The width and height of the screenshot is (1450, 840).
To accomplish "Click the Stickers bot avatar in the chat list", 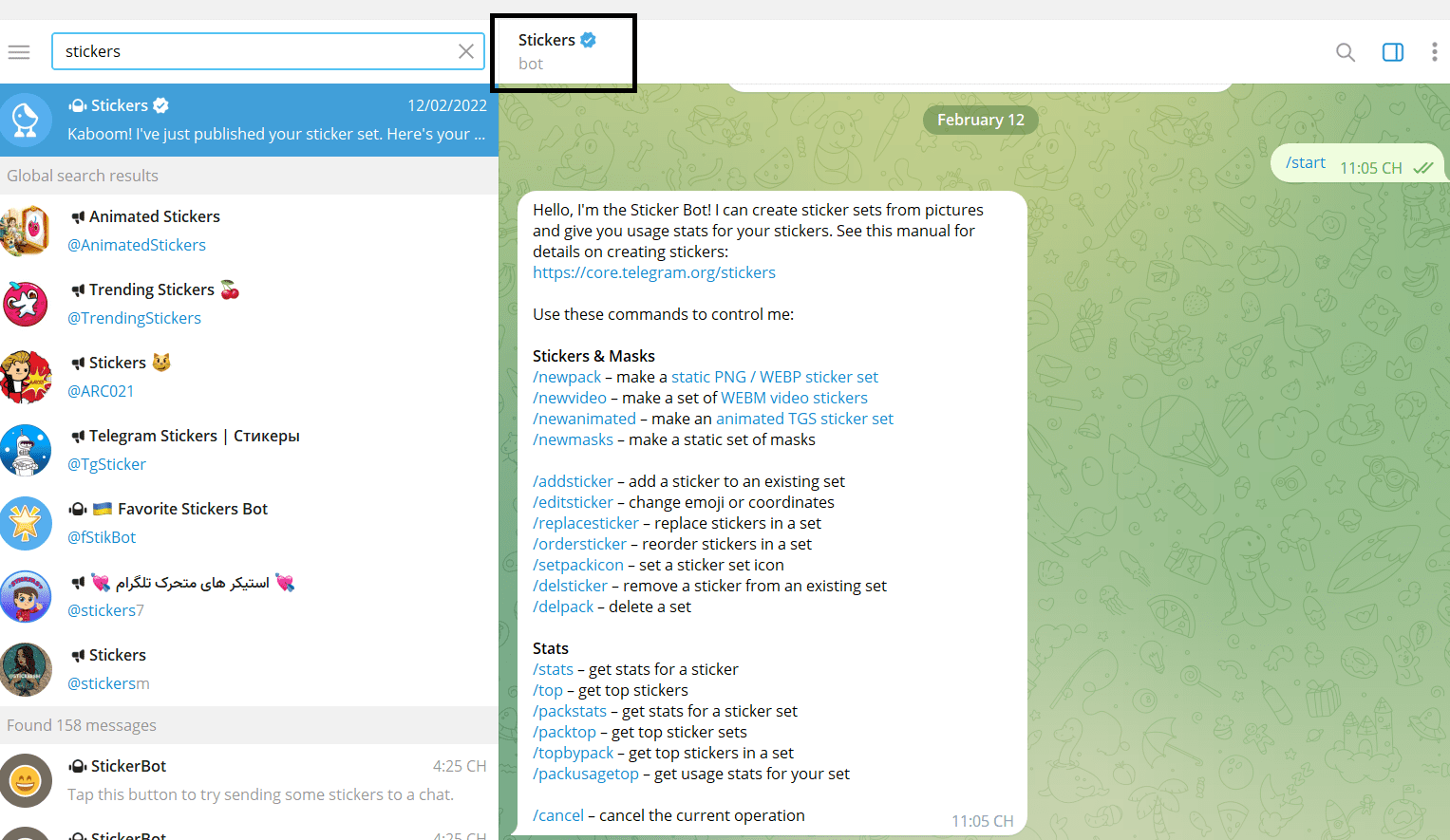I will click(26, 120).
